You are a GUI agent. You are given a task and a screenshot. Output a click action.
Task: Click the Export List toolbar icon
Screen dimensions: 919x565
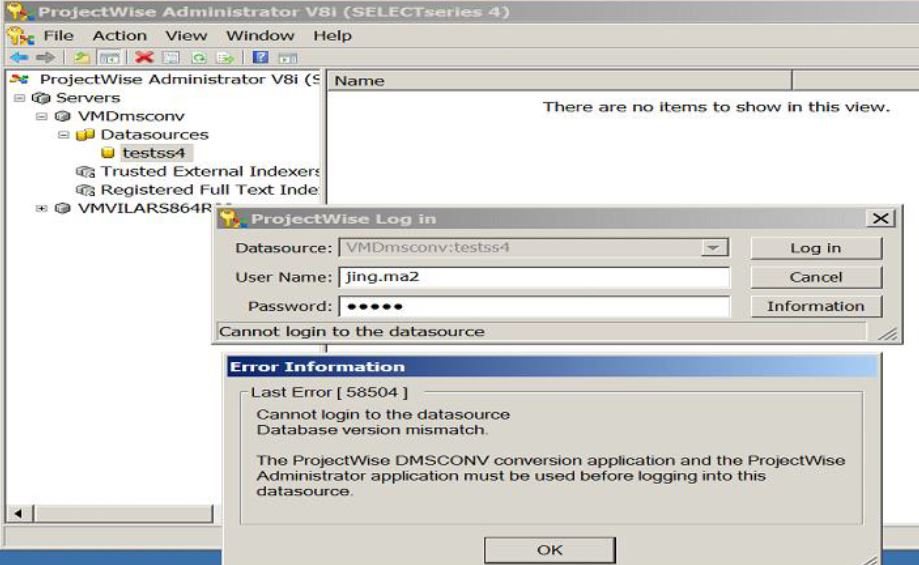[x=226, y=57]
